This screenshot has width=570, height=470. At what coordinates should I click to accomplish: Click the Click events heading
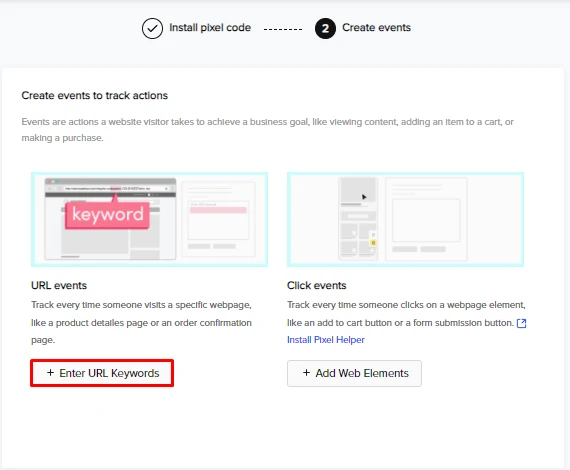[317, 286]
